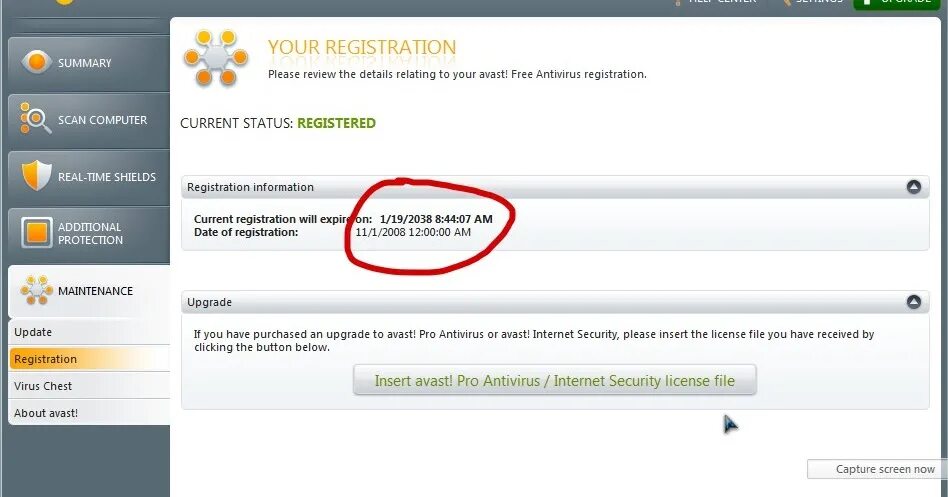The image size is (948, 497).
Task: Click the green Upgrade button
Action: coord(898,3)
